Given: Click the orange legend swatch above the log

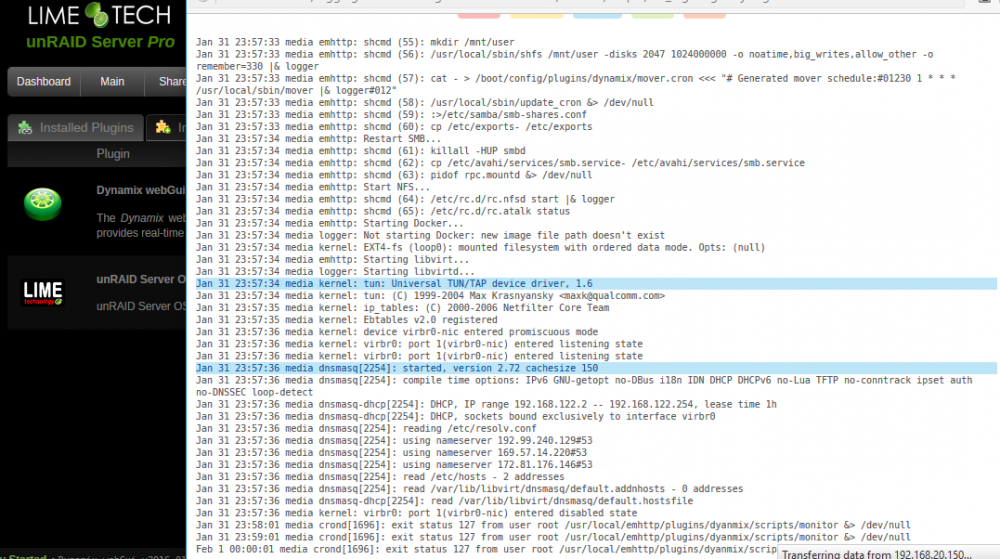Looking at the screenshot, I should pyautogui.click(x=704, y=15).
